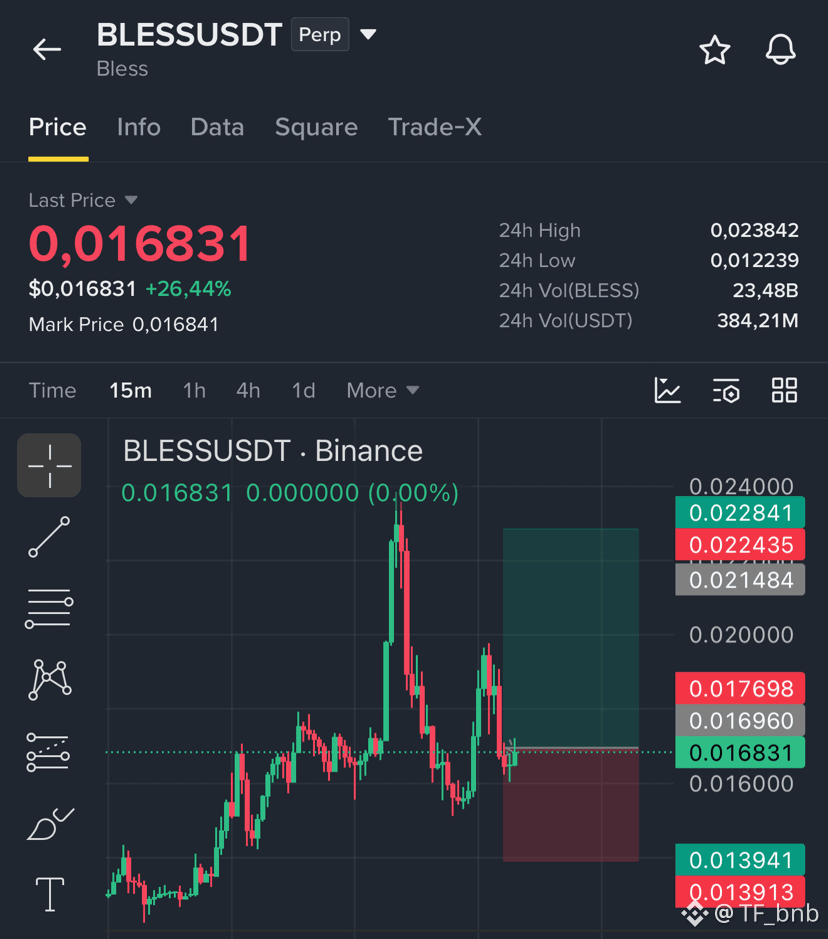Image resolution: width=828 pixels, height=939 pixels.
Task: Click the red stop-loss zone on chart
Action: click(x=571, y=805)
